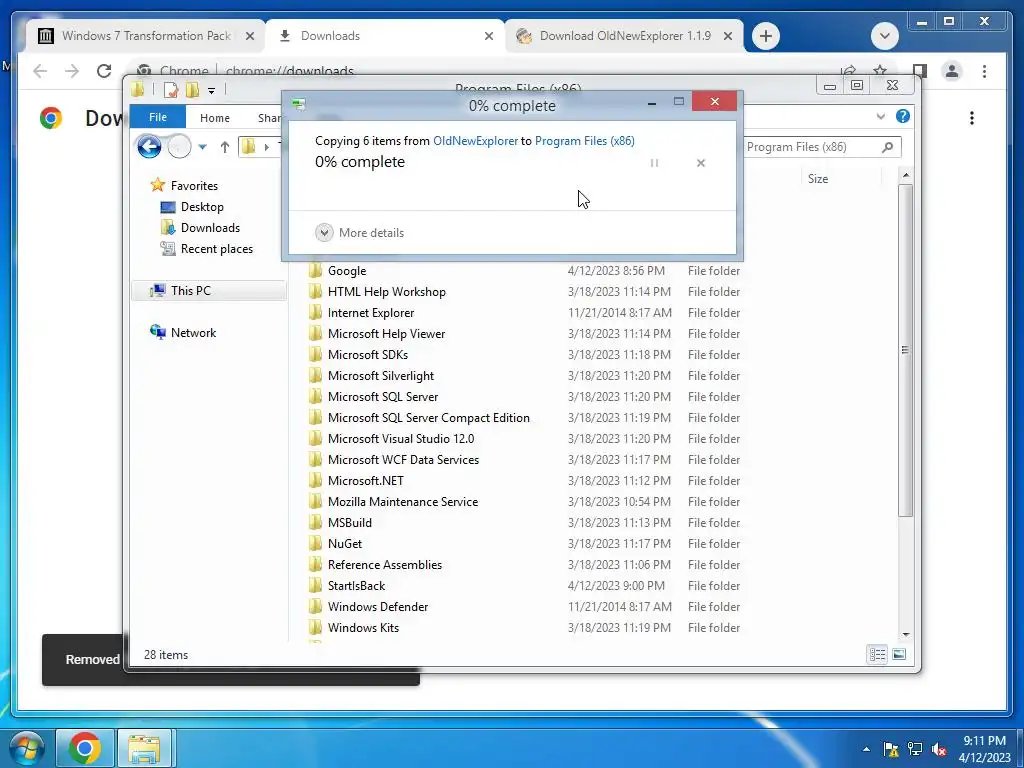Screen dimensions: 1024x768
Task: Follow the OldNewExplorer source link
Action: click(x=475, y=140)
